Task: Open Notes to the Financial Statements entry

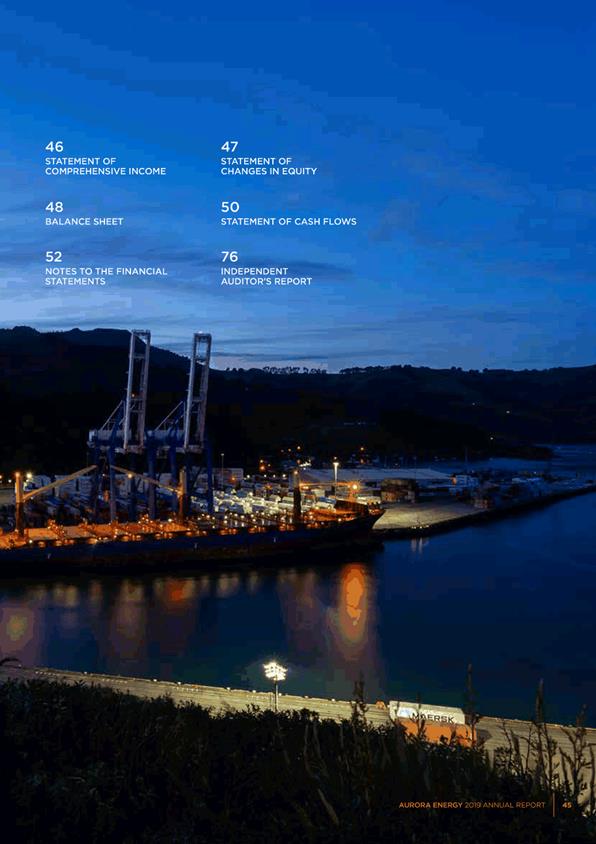Action: coord(106,276)
